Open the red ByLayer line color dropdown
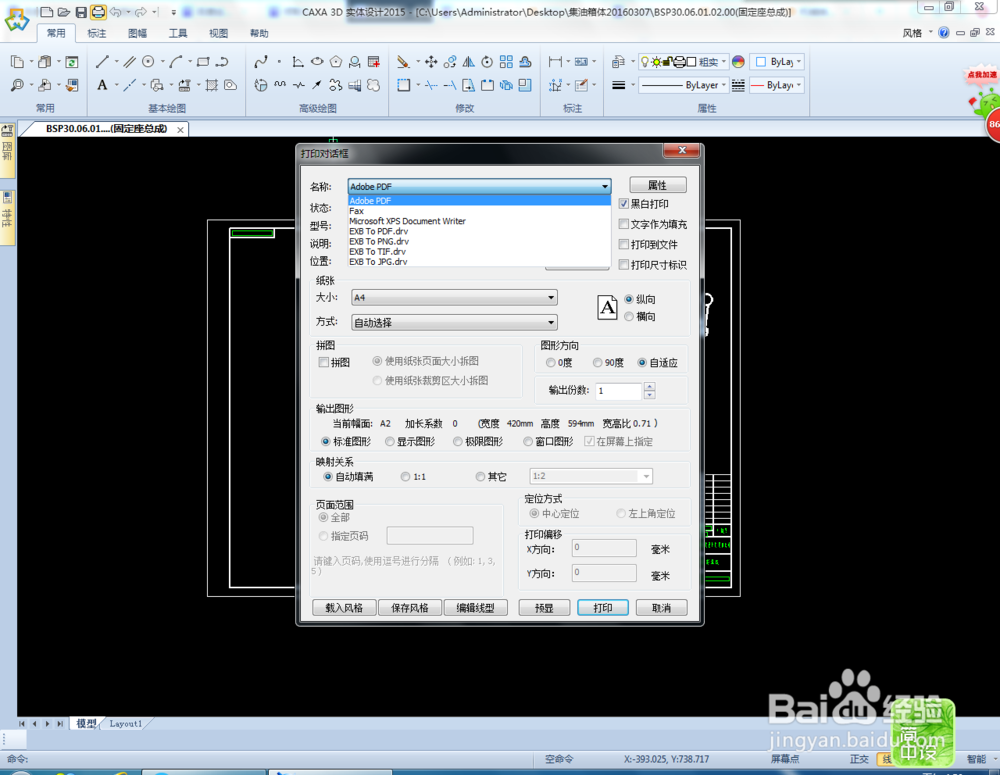The height and width of the screenshot is (775, 1000). pyautogui.click(x=777, y=85)
